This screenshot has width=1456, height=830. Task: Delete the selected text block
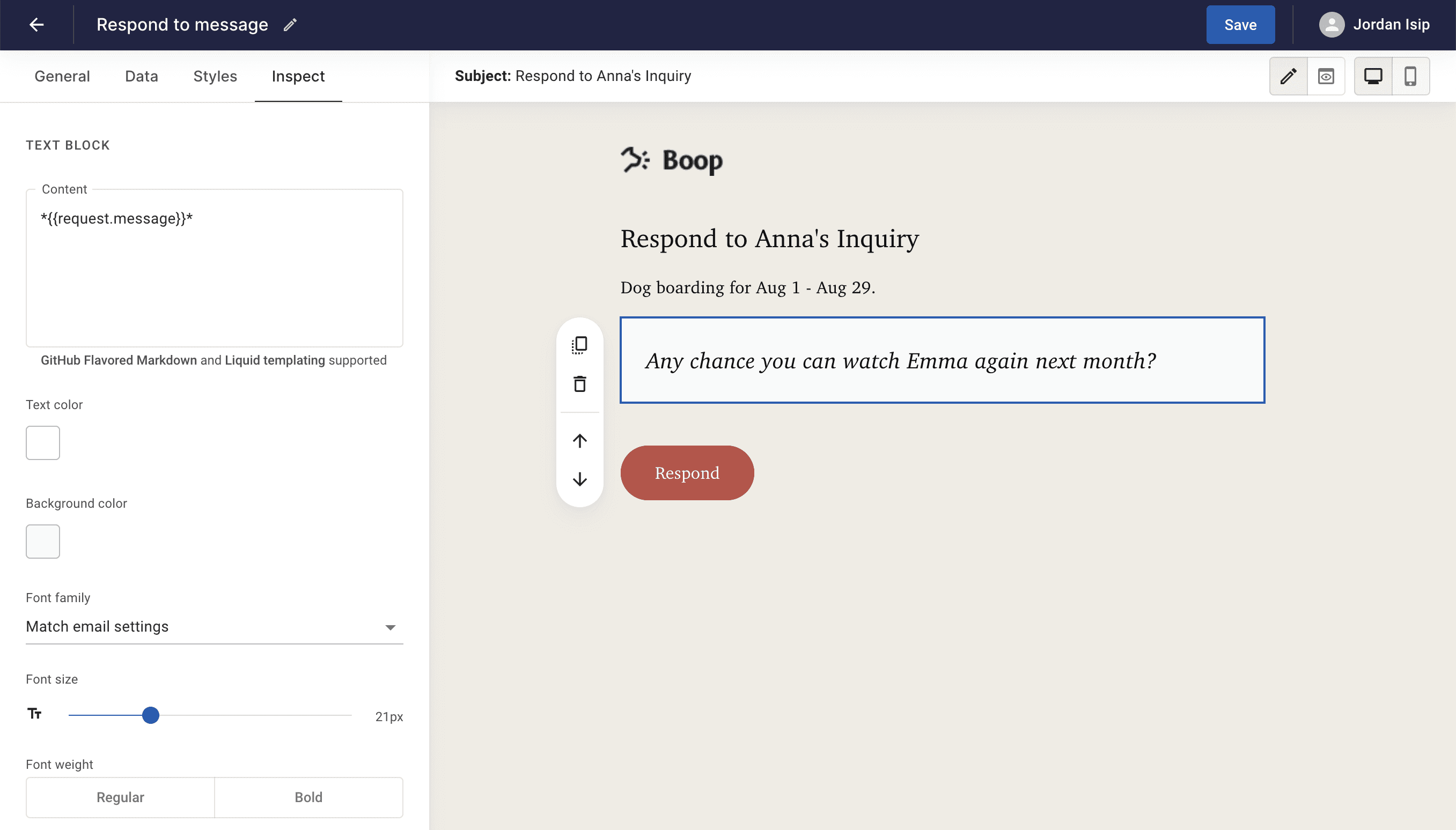[579, 384]
